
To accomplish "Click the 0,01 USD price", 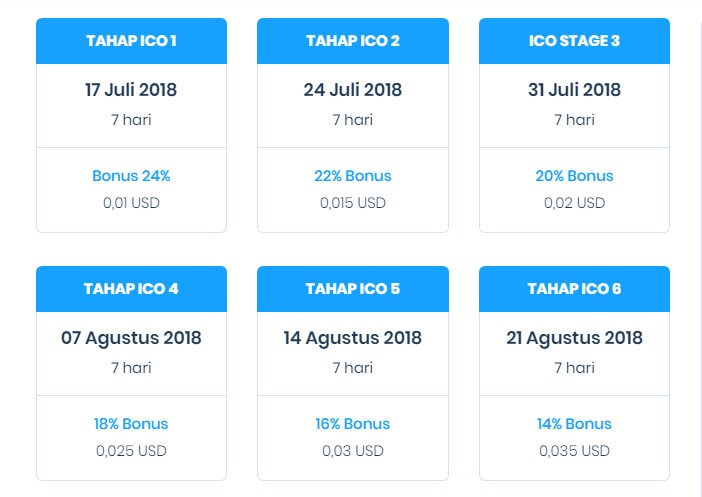I will tap(131, 203).
